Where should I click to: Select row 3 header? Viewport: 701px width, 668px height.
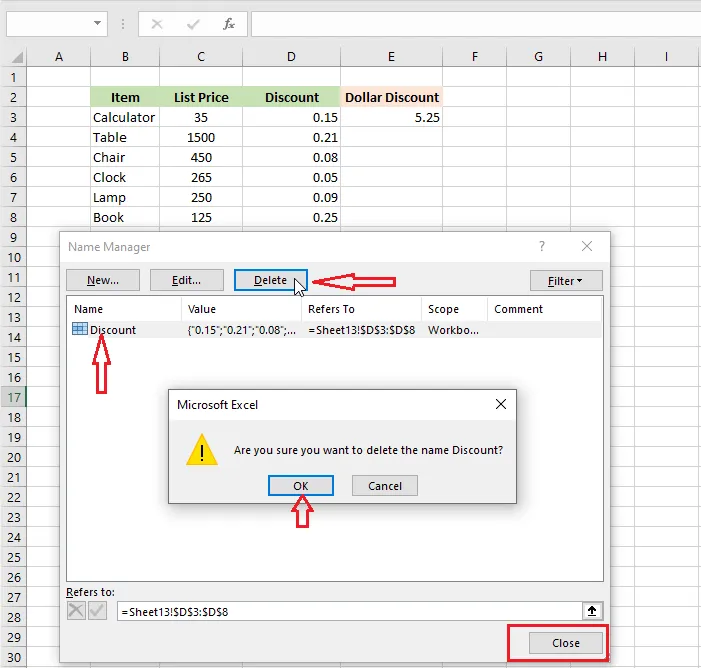(x=14, y=117)
